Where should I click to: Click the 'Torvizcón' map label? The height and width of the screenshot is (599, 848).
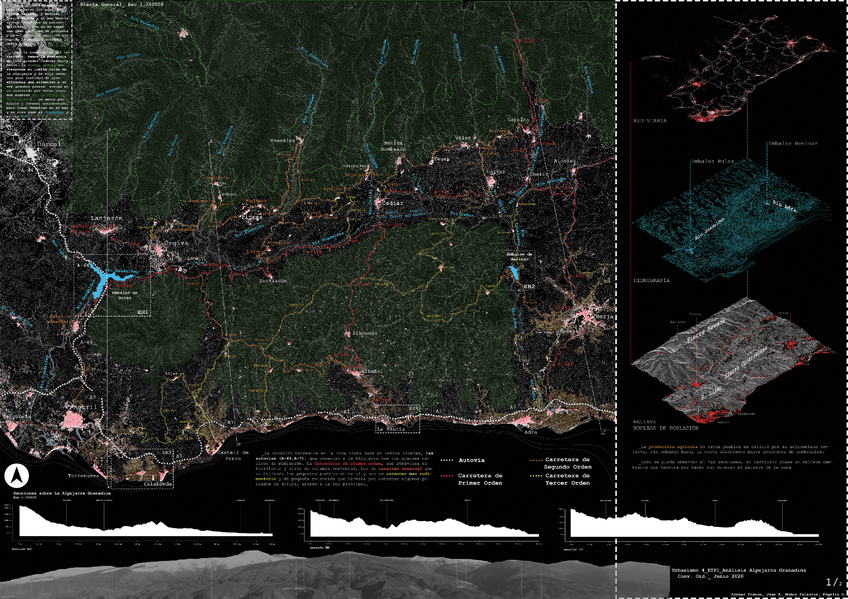273,281
